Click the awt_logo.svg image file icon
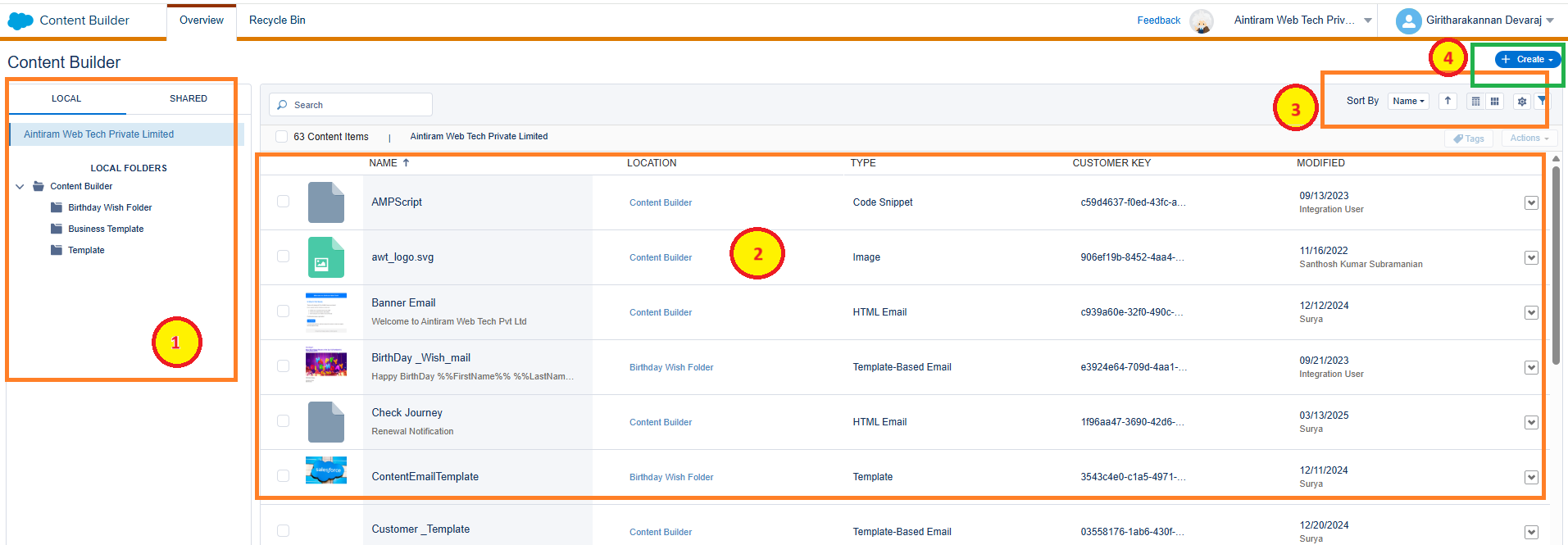Image resolution: width=1568 pixels, height=545 pixels. pyautogui.click(x=325, y=257)
